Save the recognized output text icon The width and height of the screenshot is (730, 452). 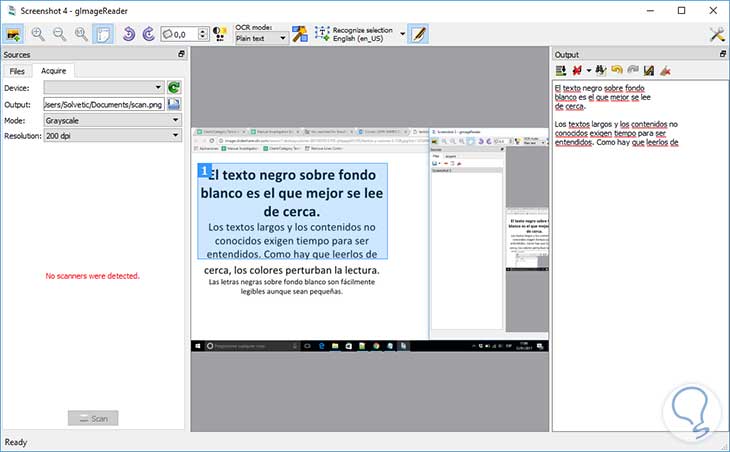tap(649, 70)
